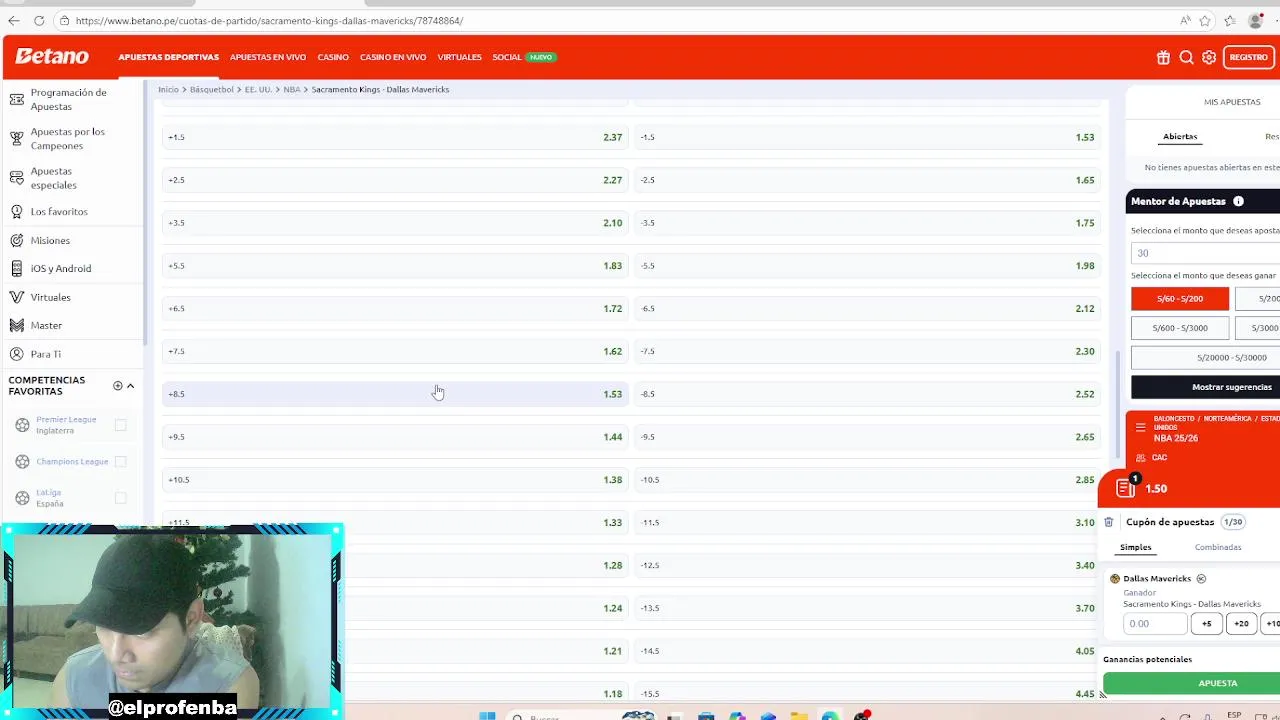Click the NBA breadcrumb link
Image resolution: width=1280 pixels, height=720 pixels.
[x=291, y=89]
